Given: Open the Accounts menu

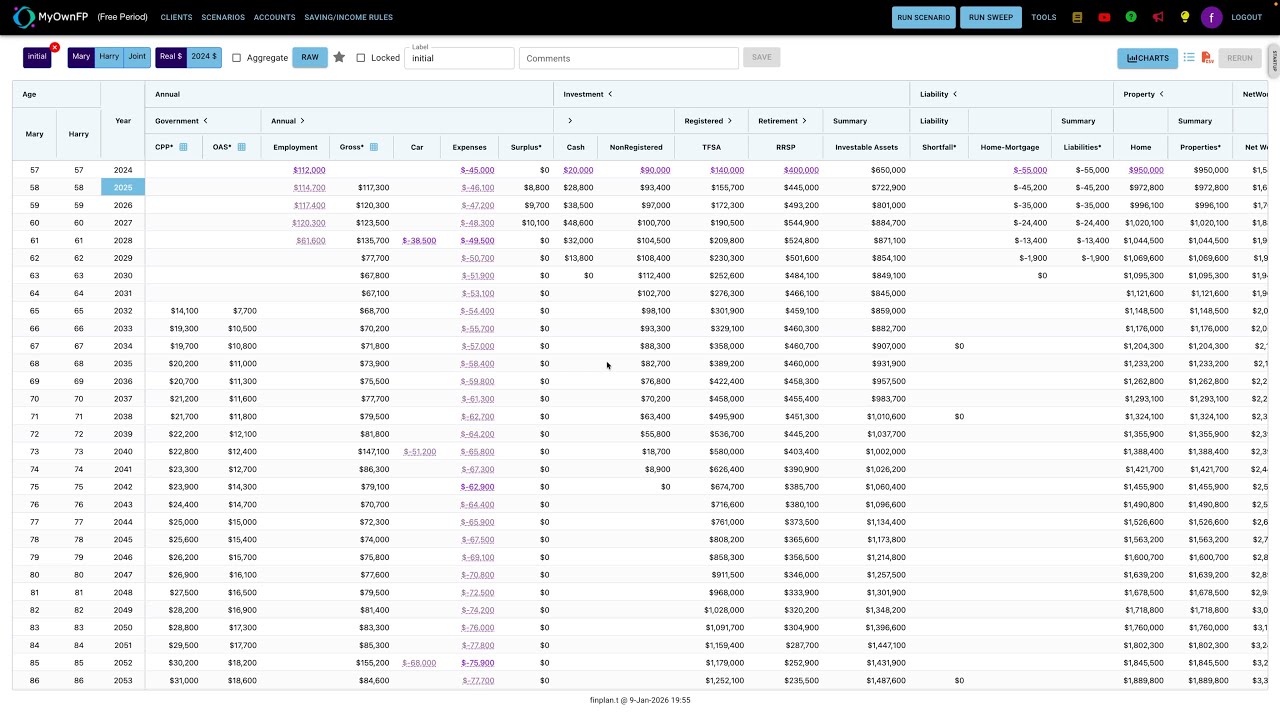Looking at the screenshot, I should [x=274, y=17].
